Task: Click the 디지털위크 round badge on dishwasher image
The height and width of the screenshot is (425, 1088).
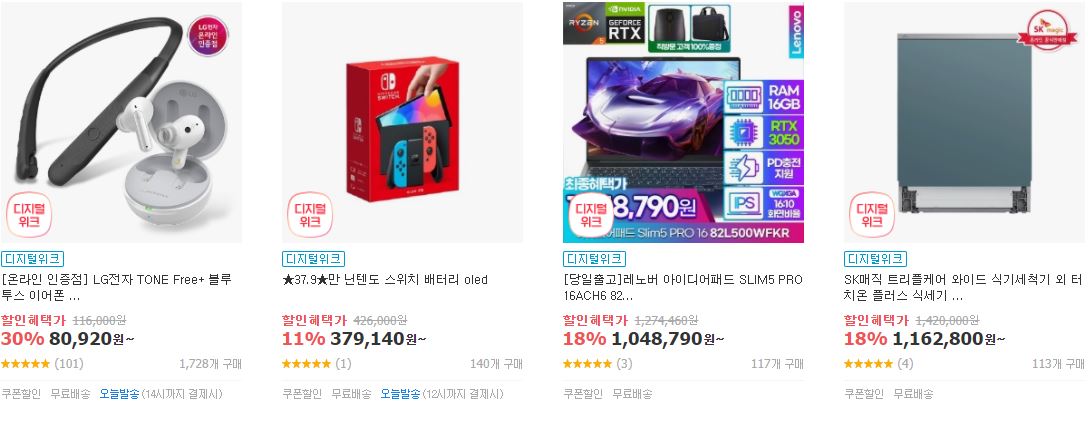Action: pos(872,215)
